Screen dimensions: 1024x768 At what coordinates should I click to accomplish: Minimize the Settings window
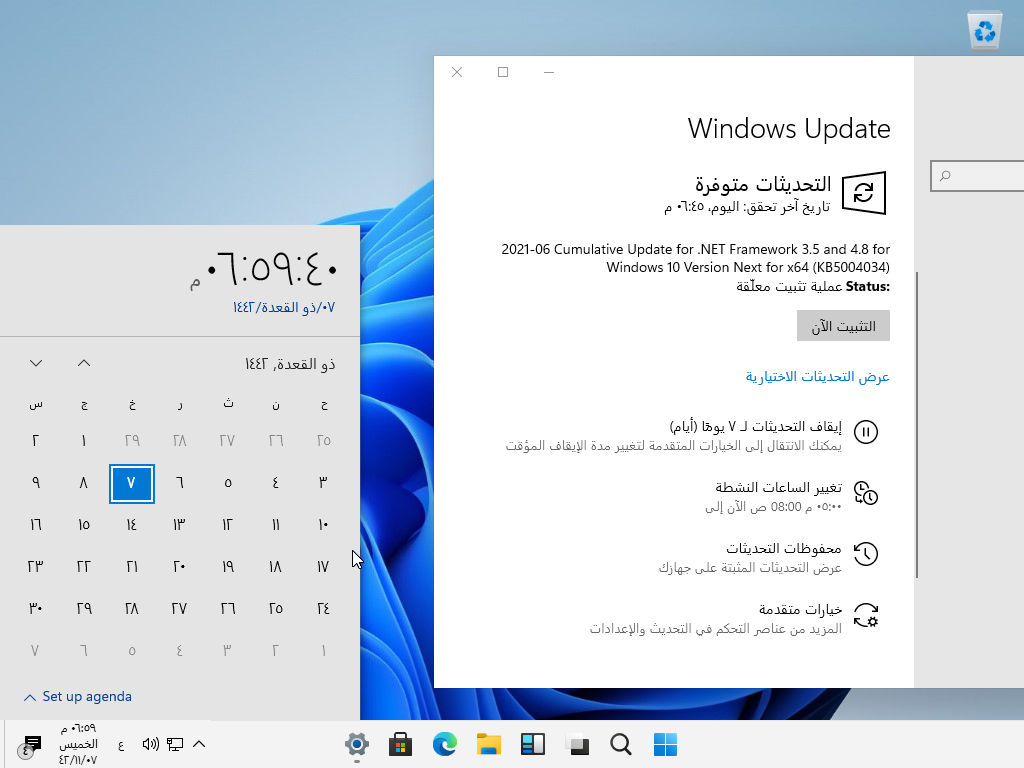(549, 72)
